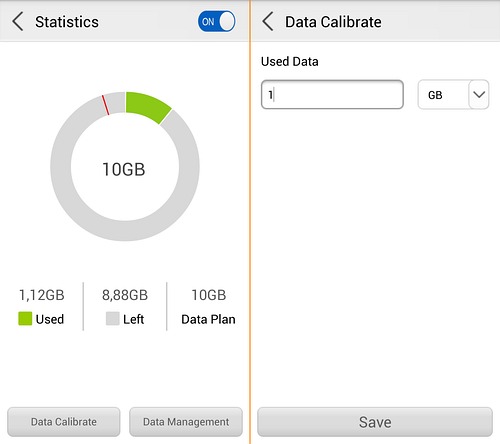Click the gray remaining portion of the ring
This screenshot has width=500, height=444.
(125, 231)
